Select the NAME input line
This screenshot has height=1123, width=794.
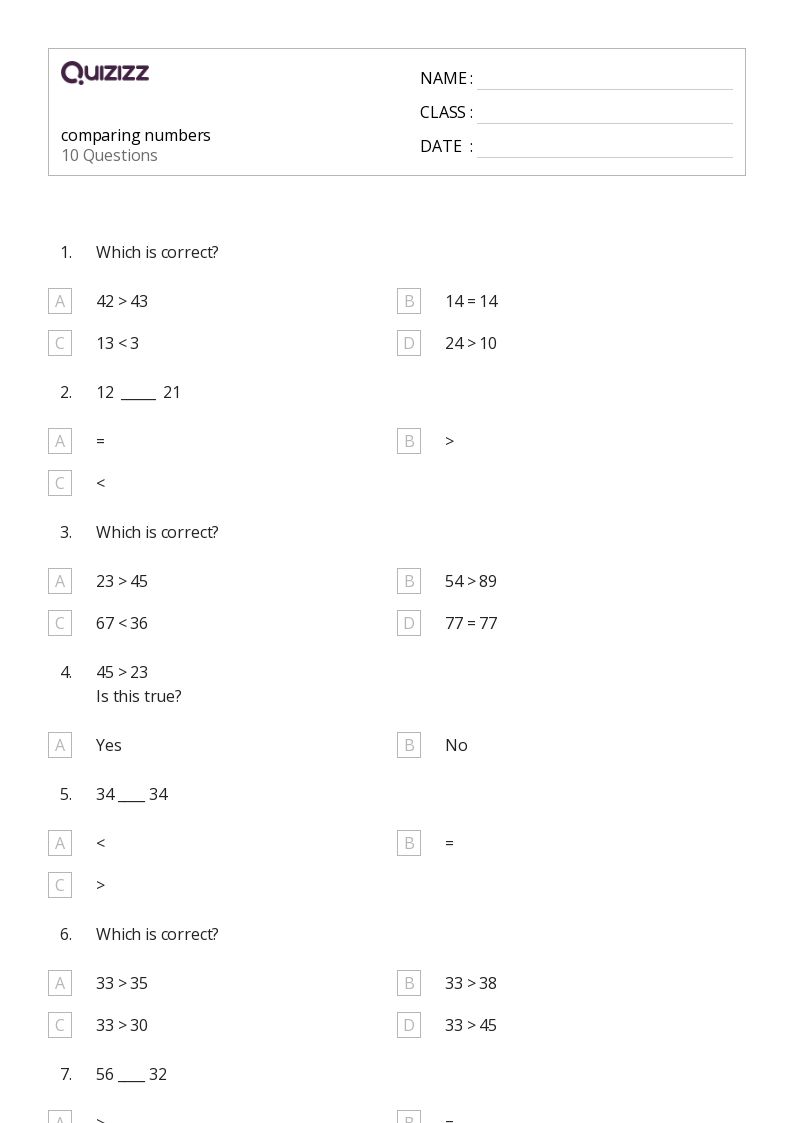coord(605,79)
